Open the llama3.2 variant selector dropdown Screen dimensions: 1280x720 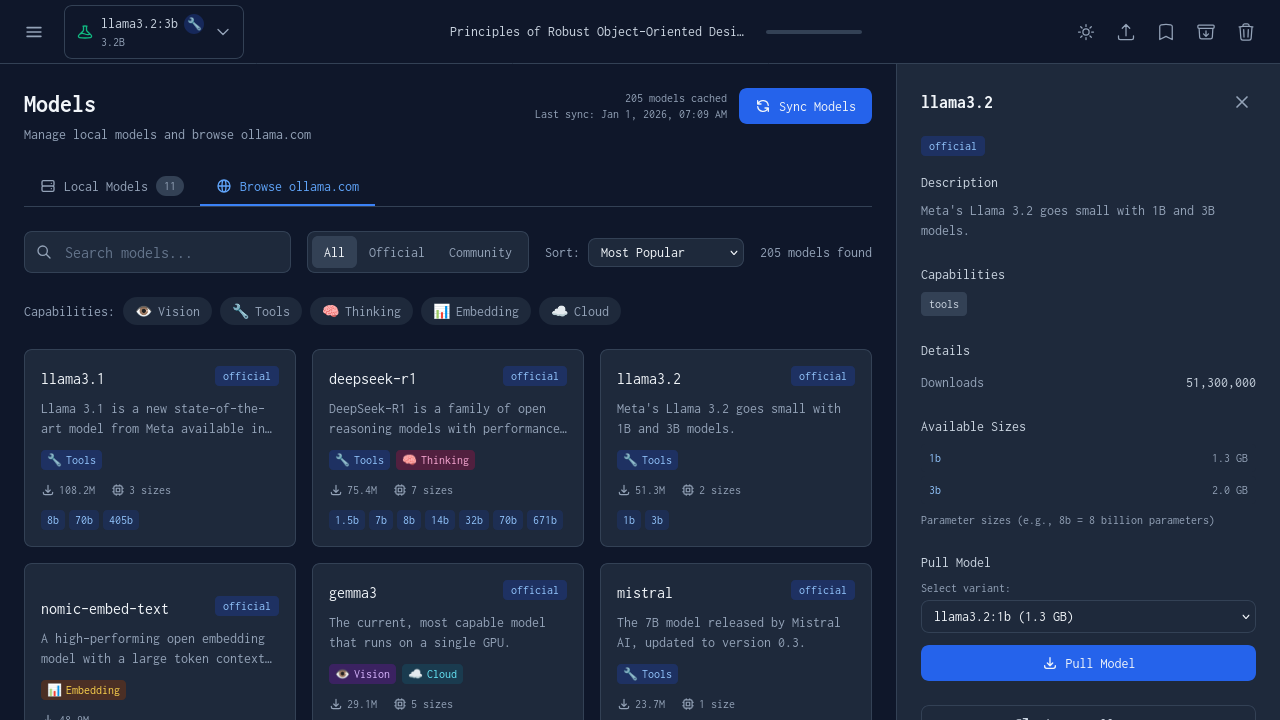tap(1088, 616)
